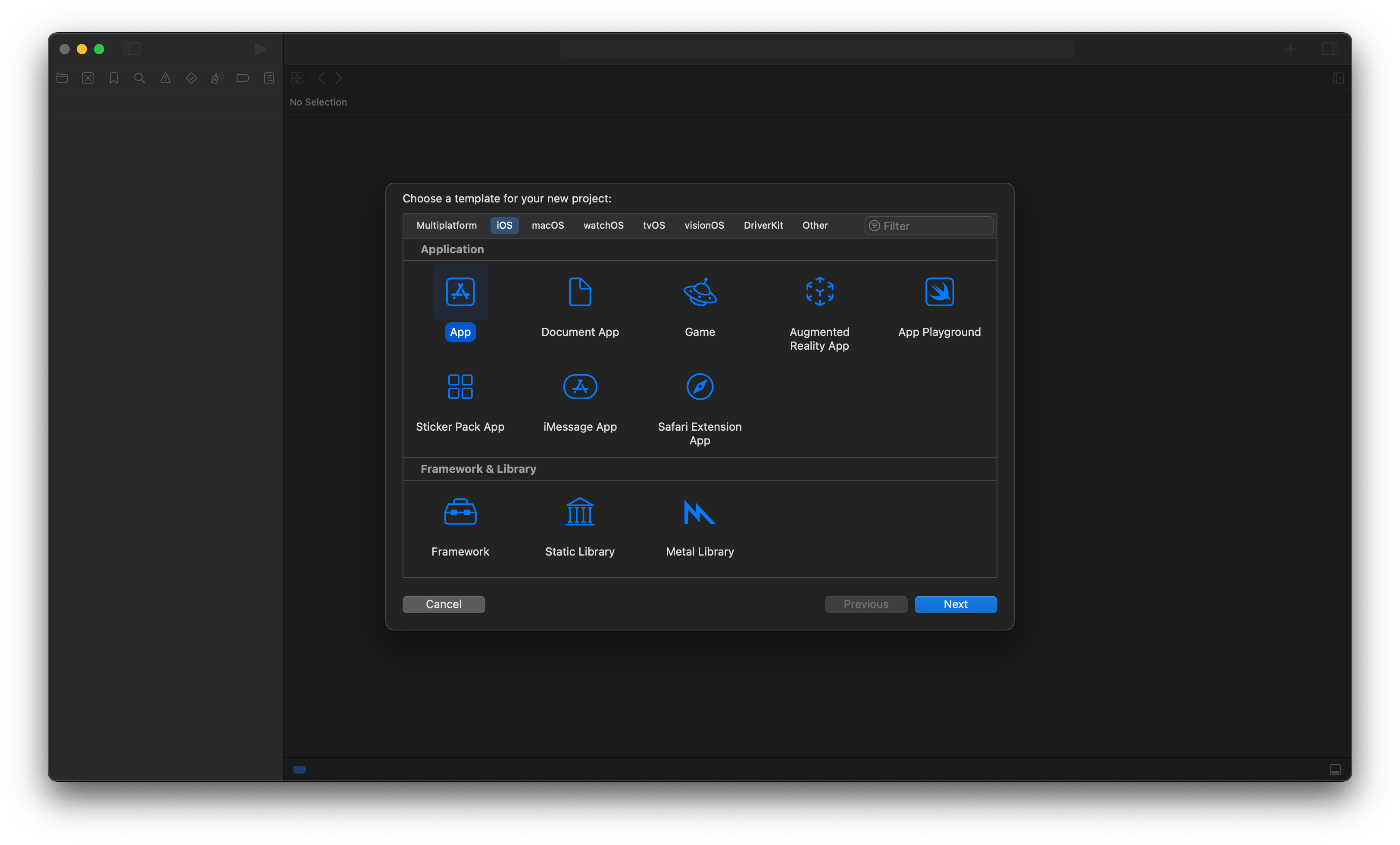Choose the Sticker Pack App icon
The height and width of the screenshot is (845, 1400).
[x=460, y=387]
